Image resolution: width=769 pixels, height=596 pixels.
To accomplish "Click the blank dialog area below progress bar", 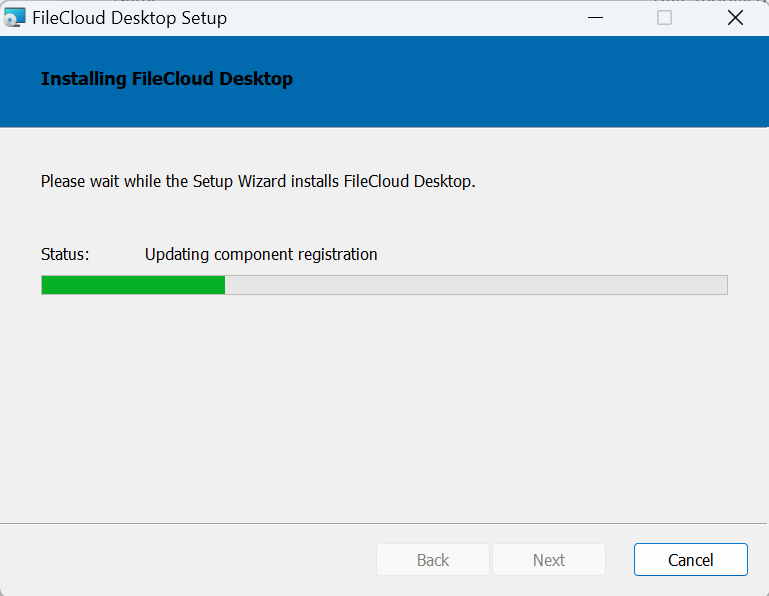I will 384,410.
